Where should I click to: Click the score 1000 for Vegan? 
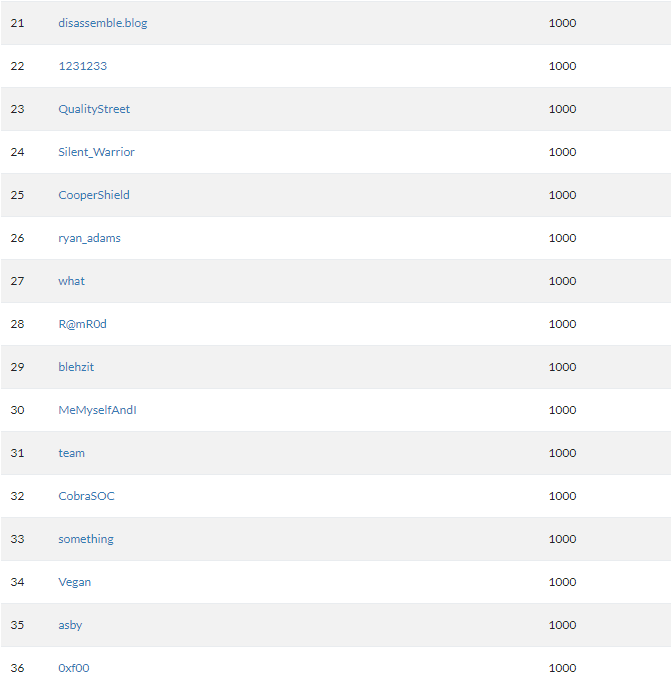[562, 582]
